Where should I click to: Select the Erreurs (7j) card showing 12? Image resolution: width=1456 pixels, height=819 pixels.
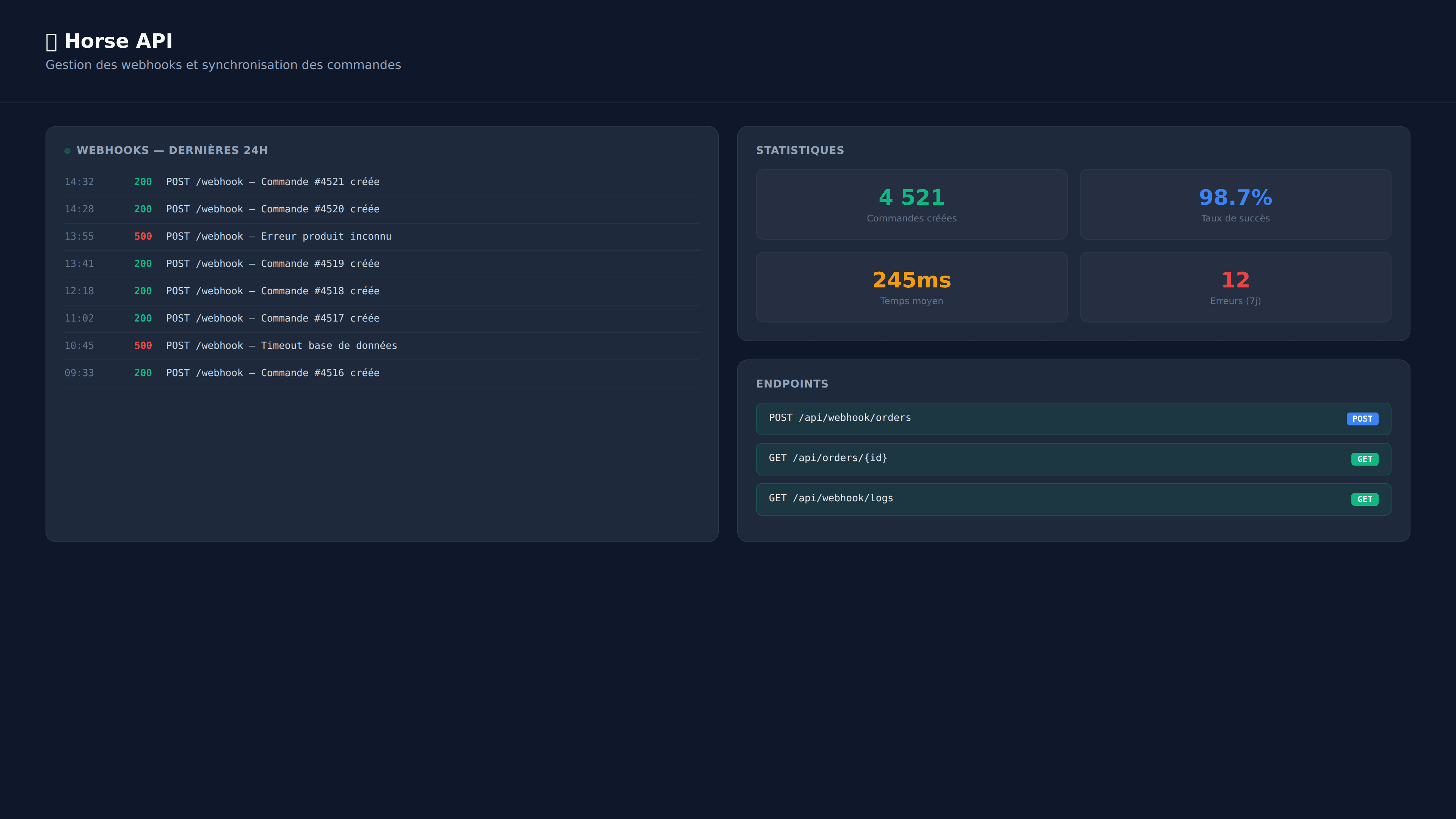point(1235,287)
